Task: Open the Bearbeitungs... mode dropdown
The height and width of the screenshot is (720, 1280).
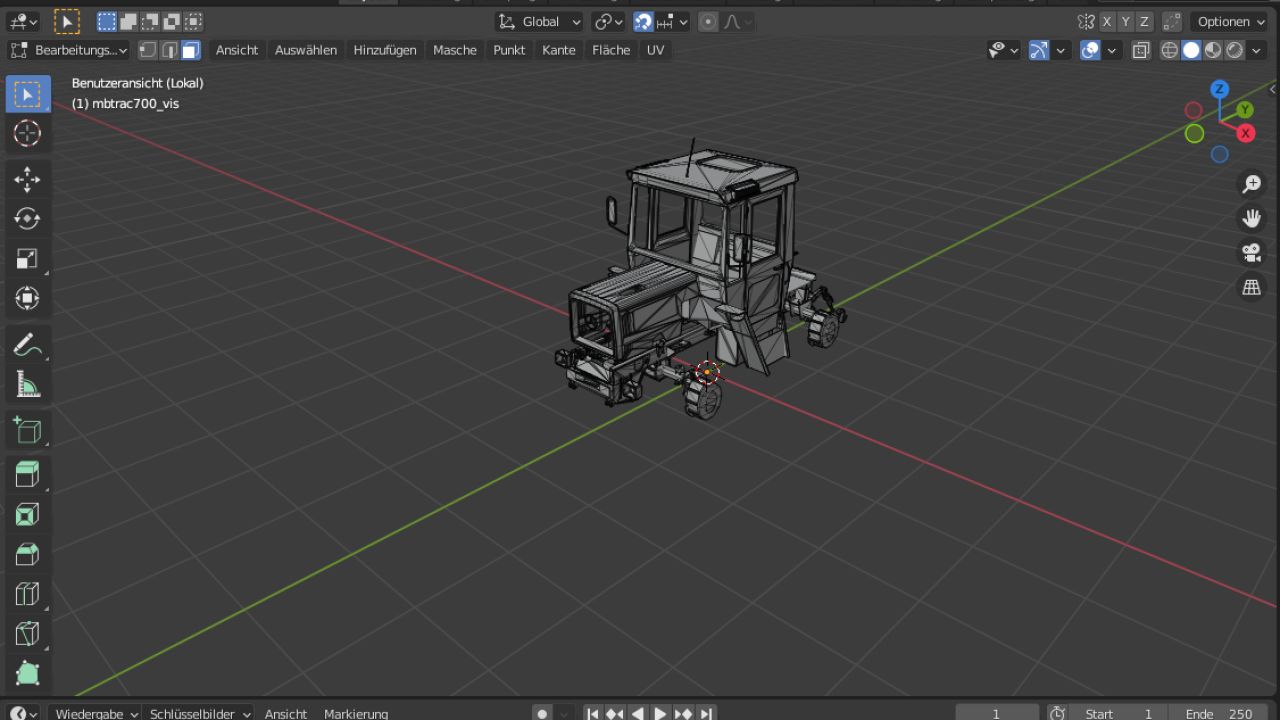Action: tap(69, 50)
